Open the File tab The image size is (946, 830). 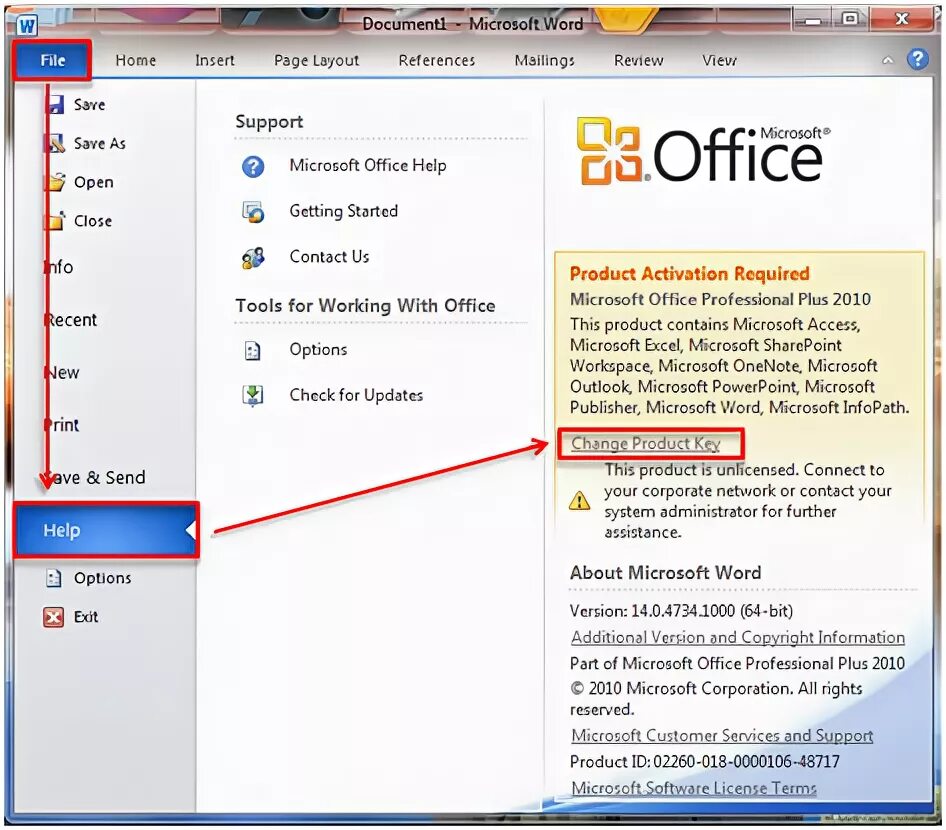pyautogui.click(x=52, y=60)
